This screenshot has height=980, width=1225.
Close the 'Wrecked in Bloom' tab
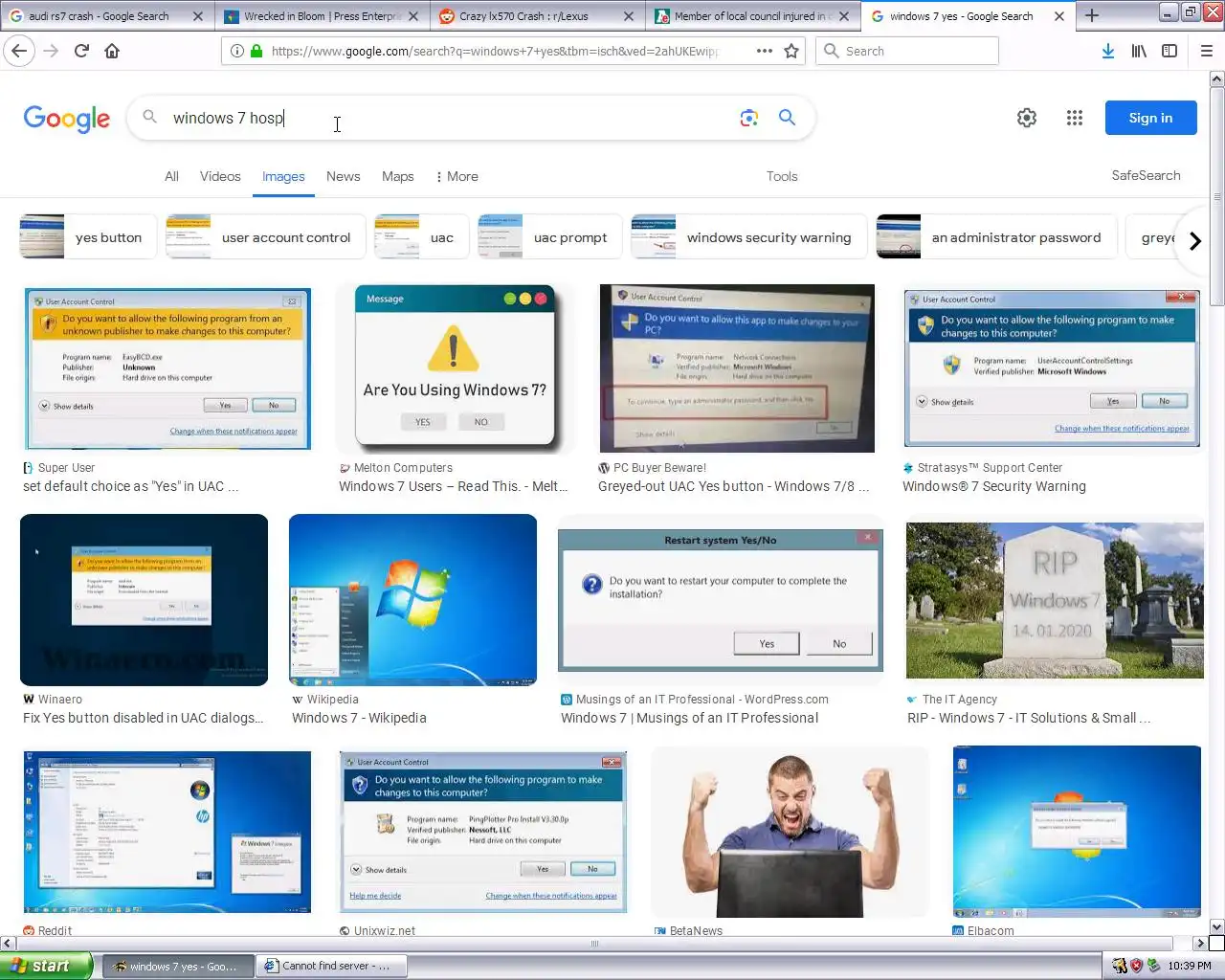click(413, 16)
